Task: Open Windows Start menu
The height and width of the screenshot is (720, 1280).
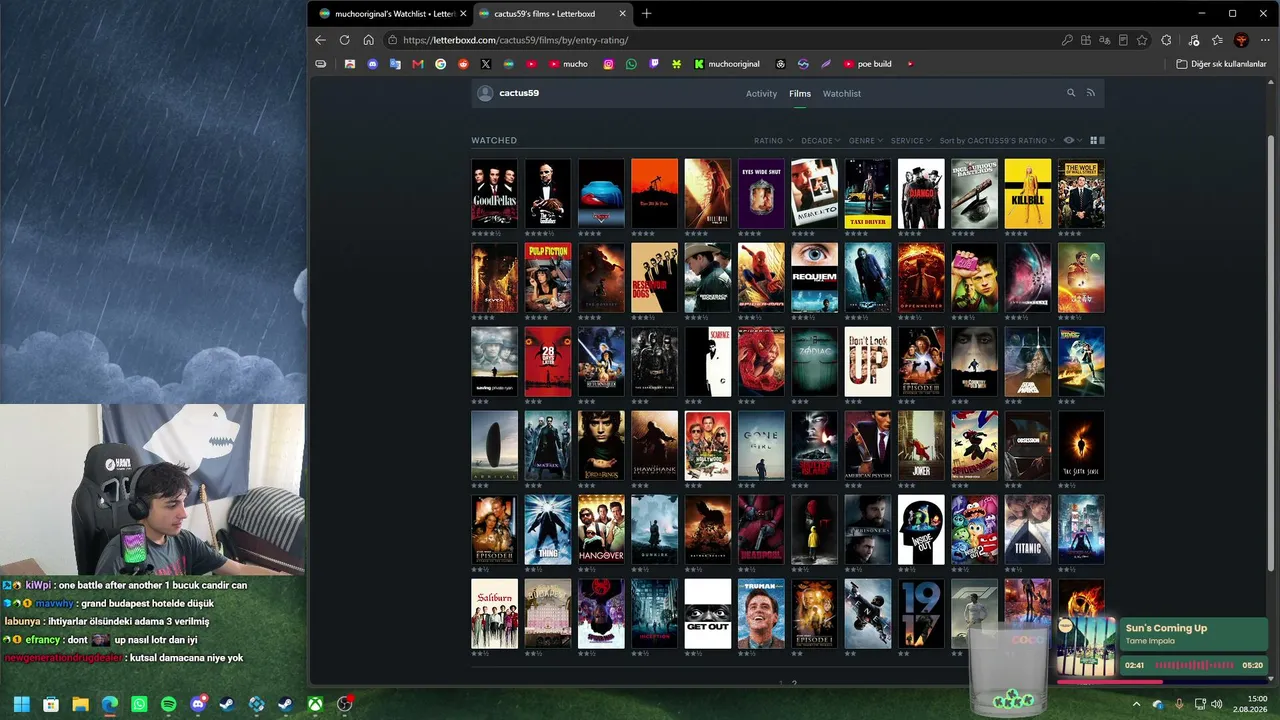Action: point(21,704)
